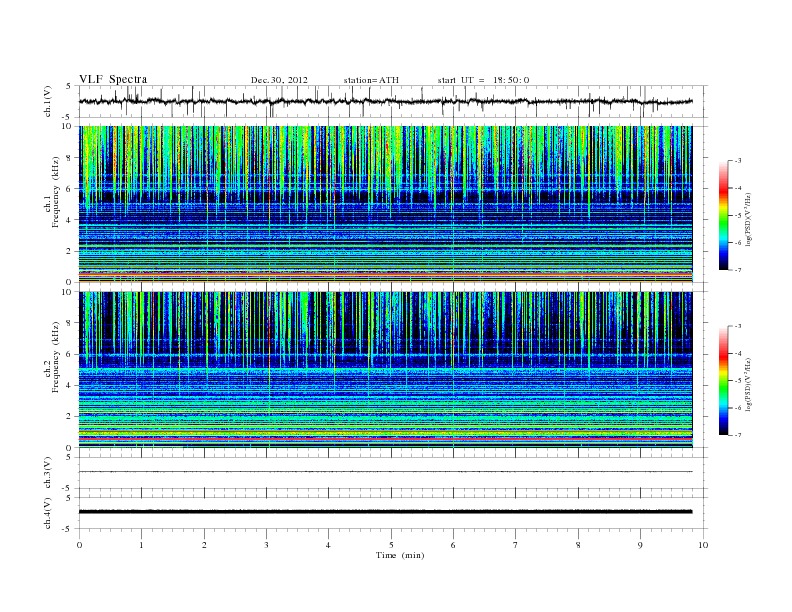The height and width of the screenshot is (612, 792).
Task: Click the "8" tick label on time axis
Action: pos(578,545)
